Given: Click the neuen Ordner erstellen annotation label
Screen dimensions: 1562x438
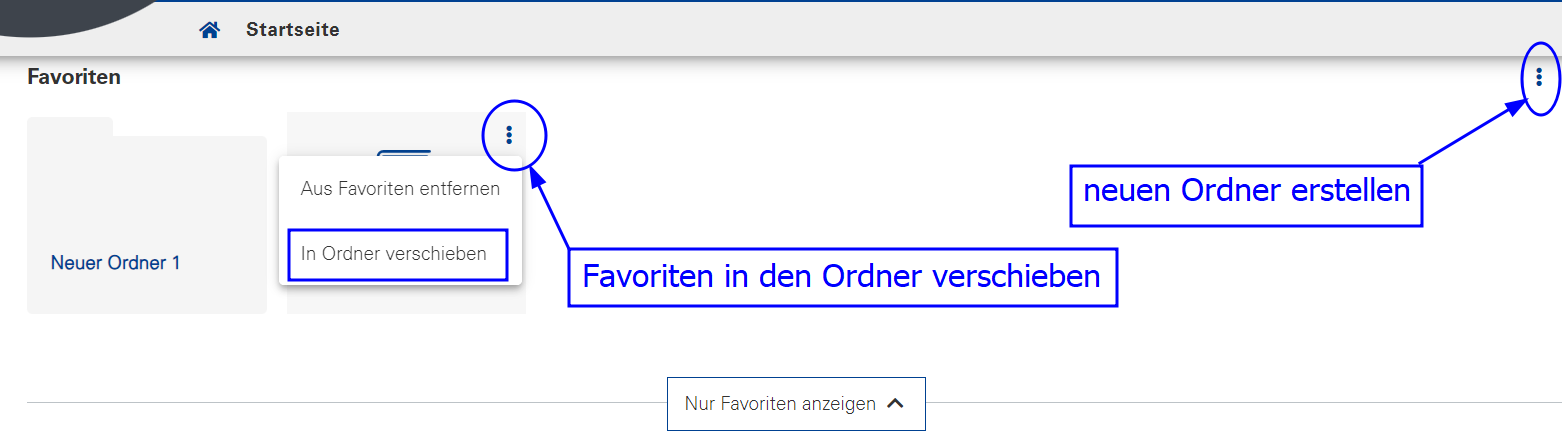Looking at the screenshot, I should (1246, 191).
